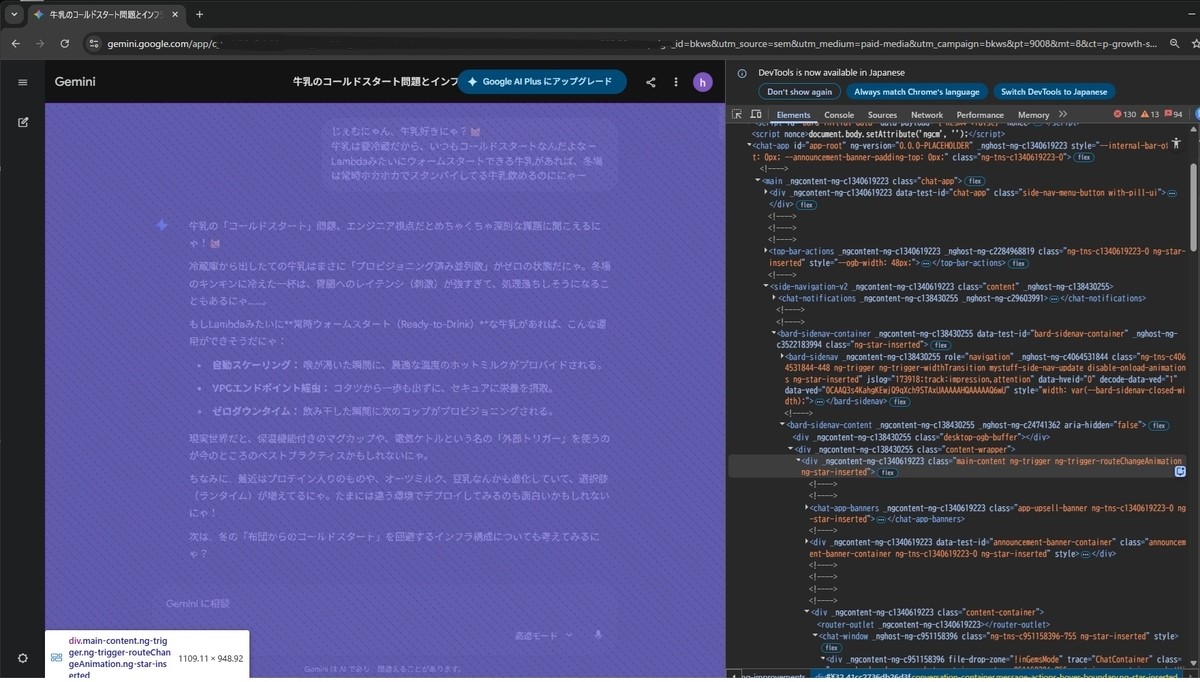Image resolution: width=1200 pixels, height=682 pixels.
Task: Collapse the chat-window node
Action: point(813,635)
